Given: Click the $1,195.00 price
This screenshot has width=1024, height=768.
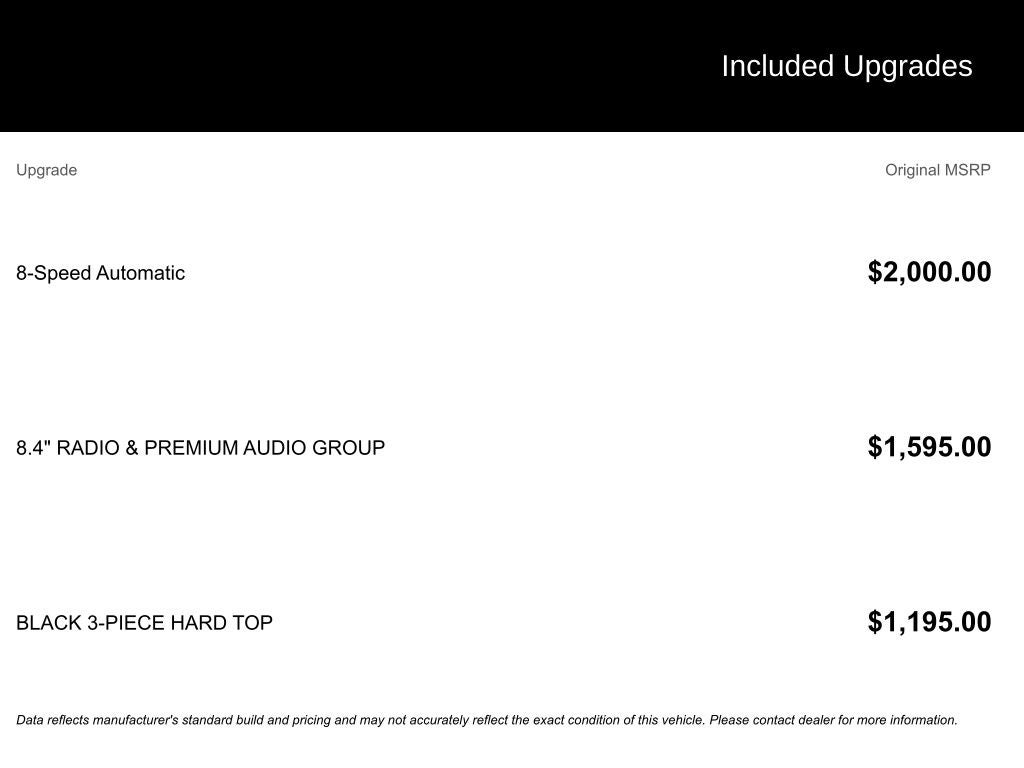Looking at the screenshot, I should 929,622.
